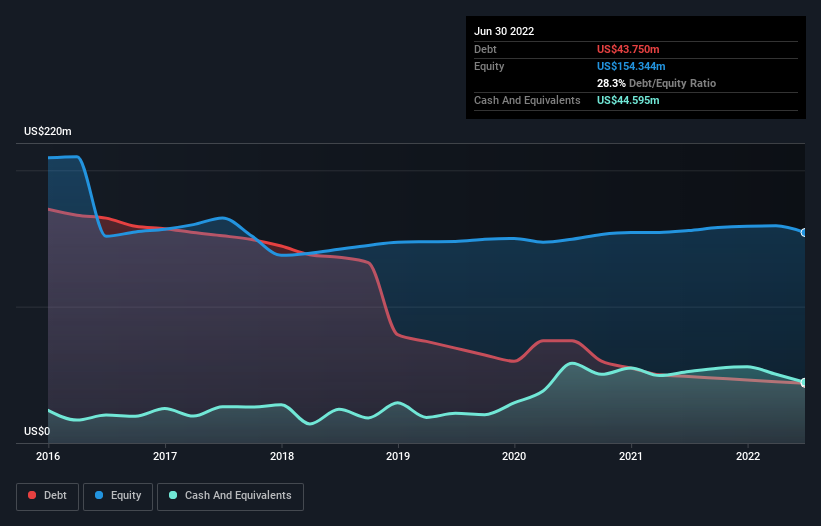Screen dimensions: 821x526
Task: Click the 2021 x-axis label
Action: point(631,456)
